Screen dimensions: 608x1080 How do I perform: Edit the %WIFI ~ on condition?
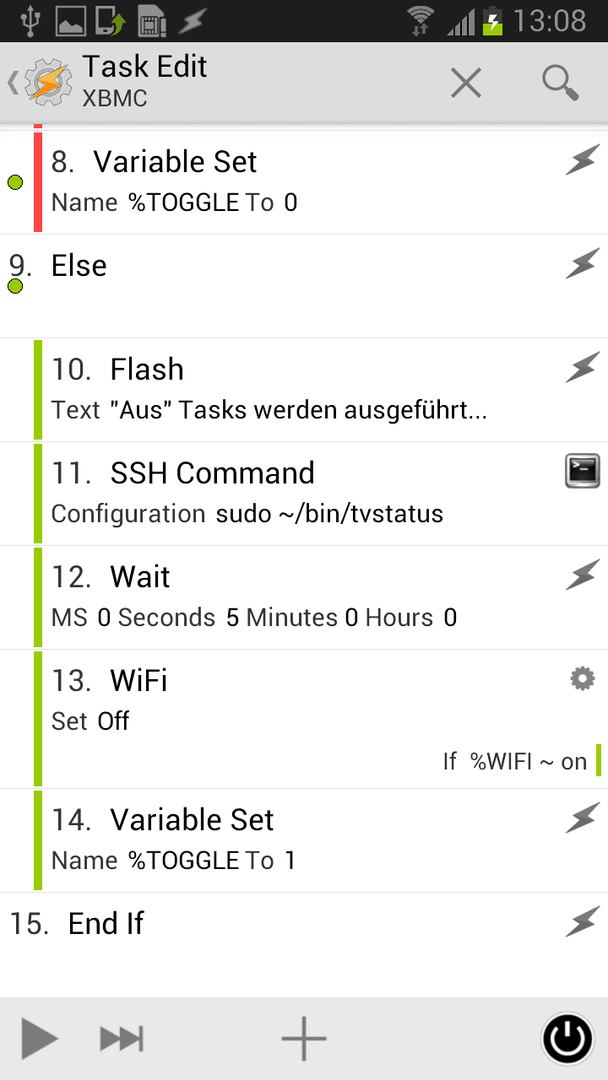[515, 761]
